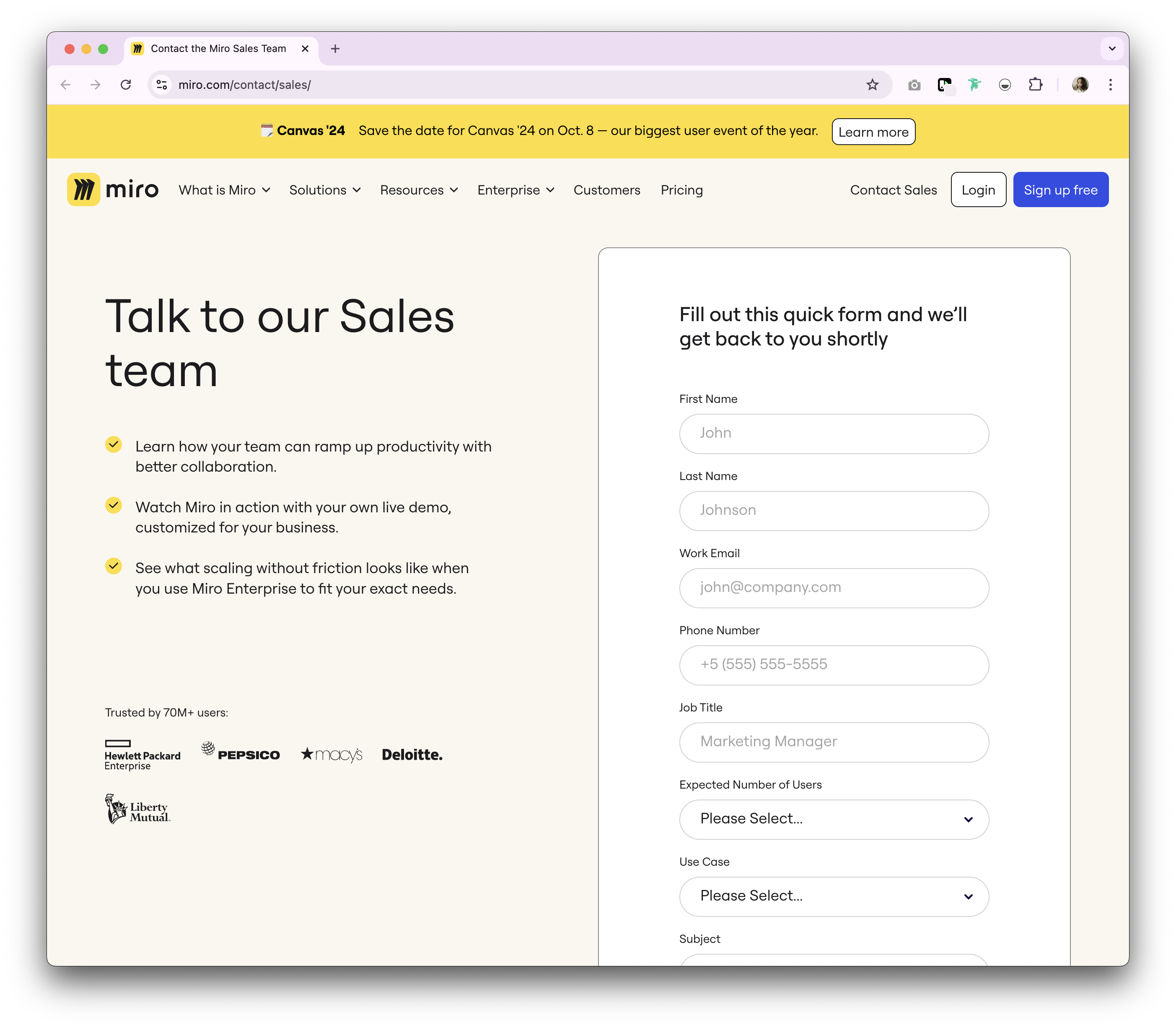Viewport: 1176px width, 1028px height.
Task: Open the Use Case dropdown
Action: pos(834,896)
